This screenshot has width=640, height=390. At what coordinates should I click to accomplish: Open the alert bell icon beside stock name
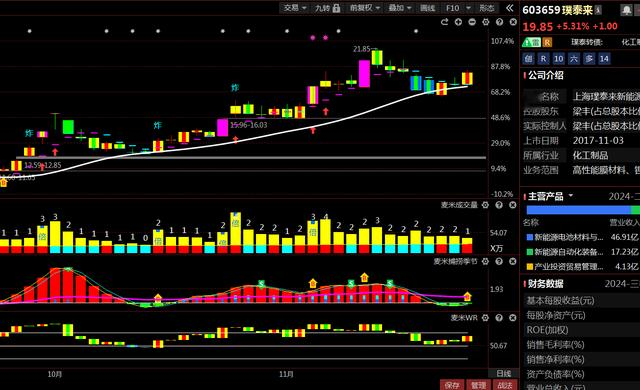[x=626, y=10]
